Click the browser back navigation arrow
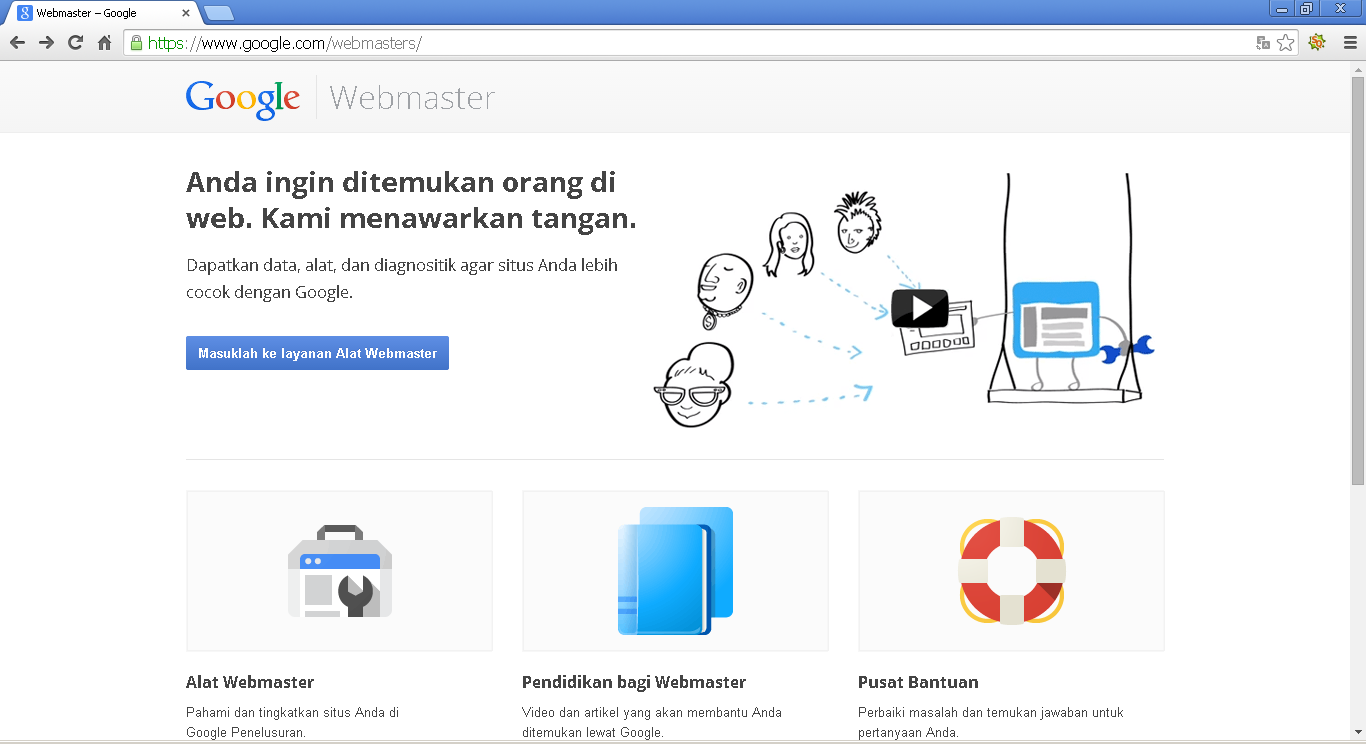The height and width of the screenshot is (744, 1366). [17, 42]
